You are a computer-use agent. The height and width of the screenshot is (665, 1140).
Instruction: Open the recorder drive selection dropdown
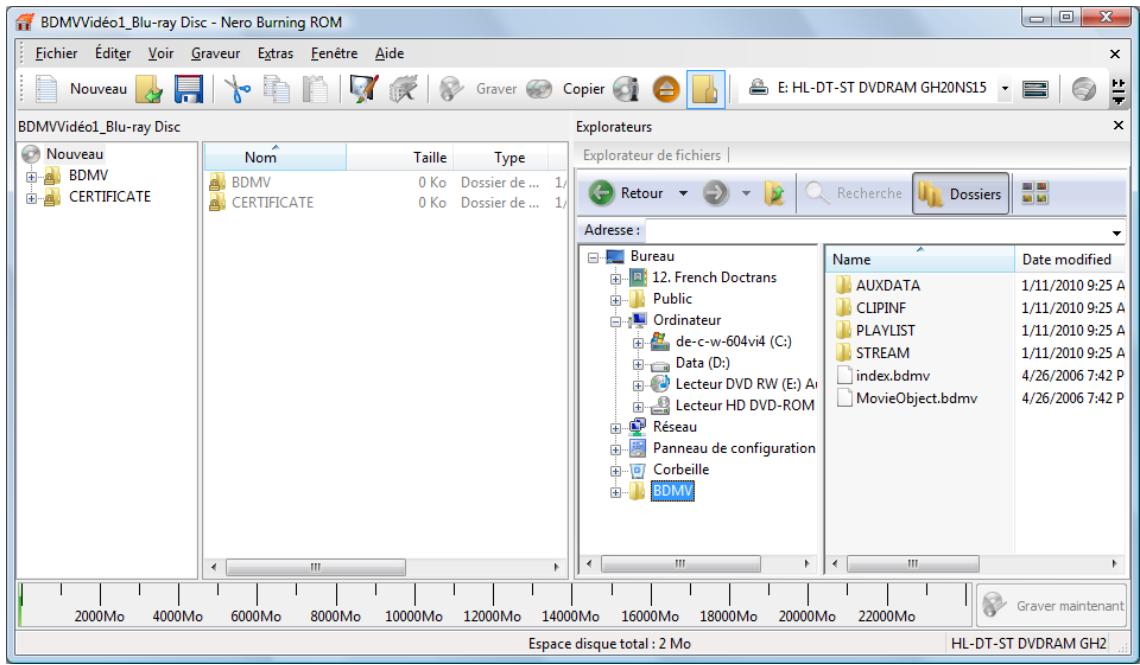(1005, 89)
